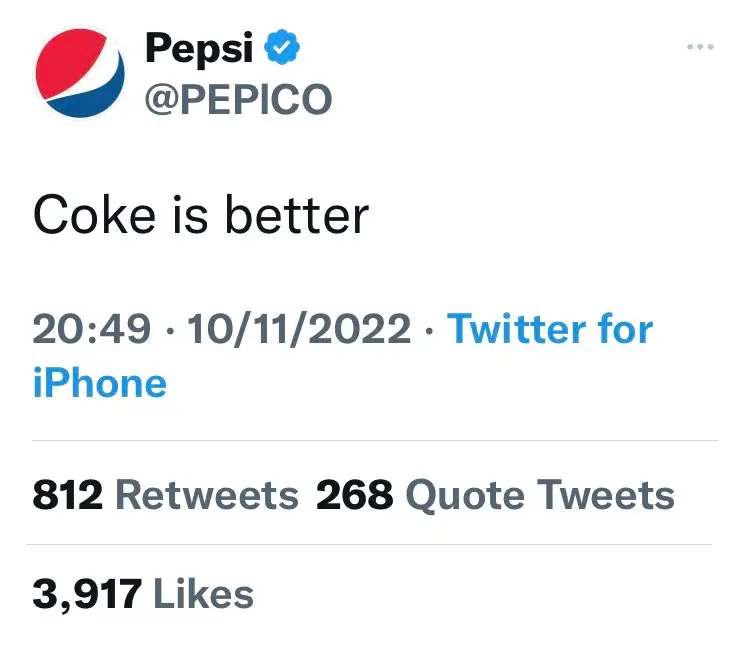
Task: Click the 3,917 like count number
Action: [87, 595]
